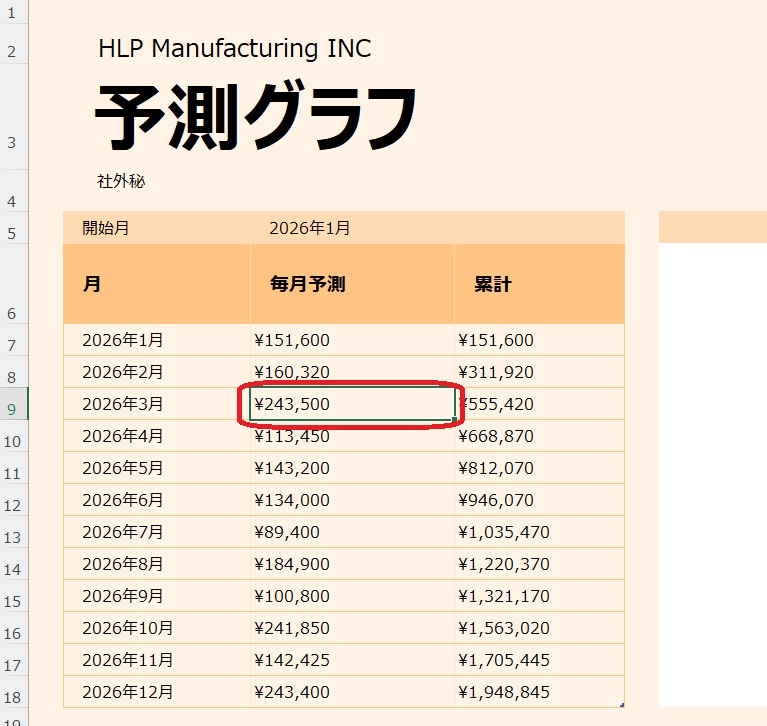Click the 予測グラフ title text
The height and width of the screenshot is (726, 767).
pyautogui.click(x=255, y=117)
